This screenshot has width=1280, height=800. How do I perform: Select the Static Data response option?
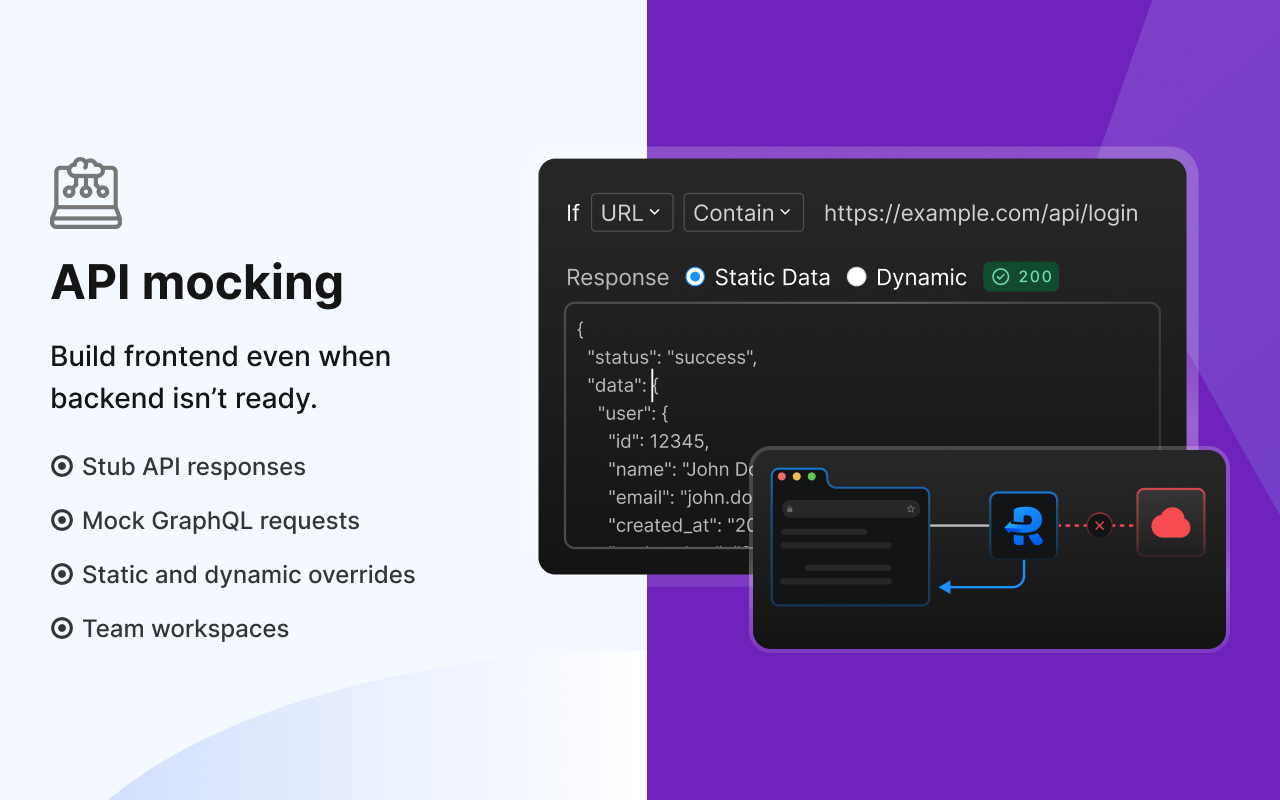click(x=695, y=277)
